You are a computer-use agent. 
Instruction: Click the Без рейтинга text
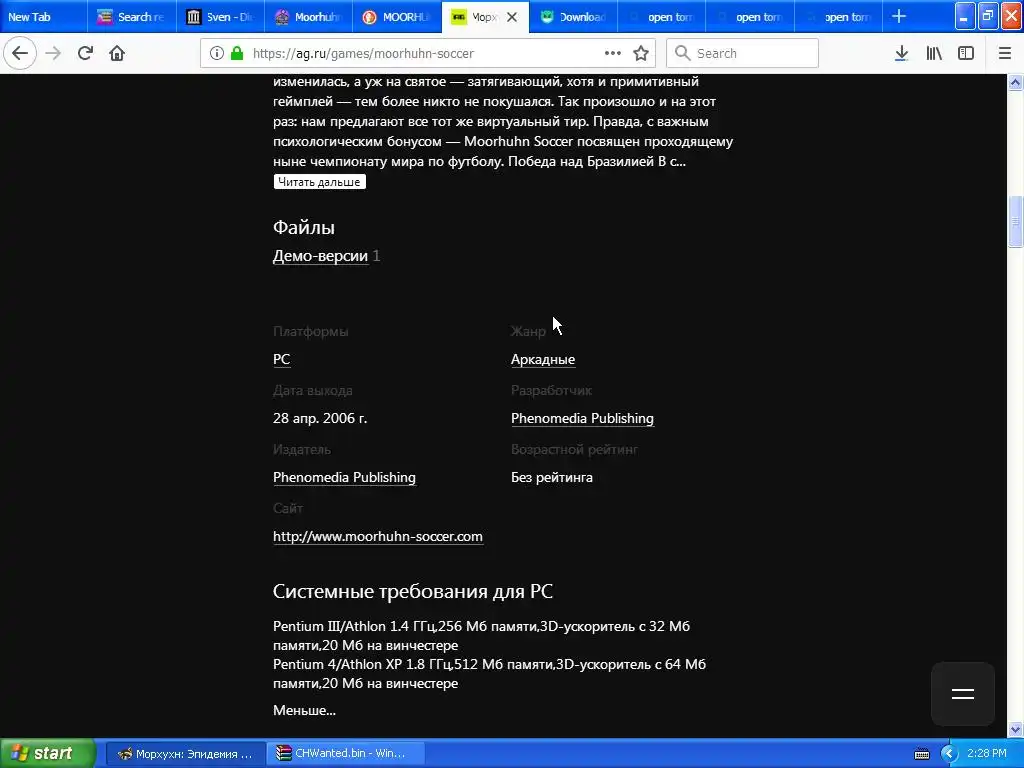552,477
